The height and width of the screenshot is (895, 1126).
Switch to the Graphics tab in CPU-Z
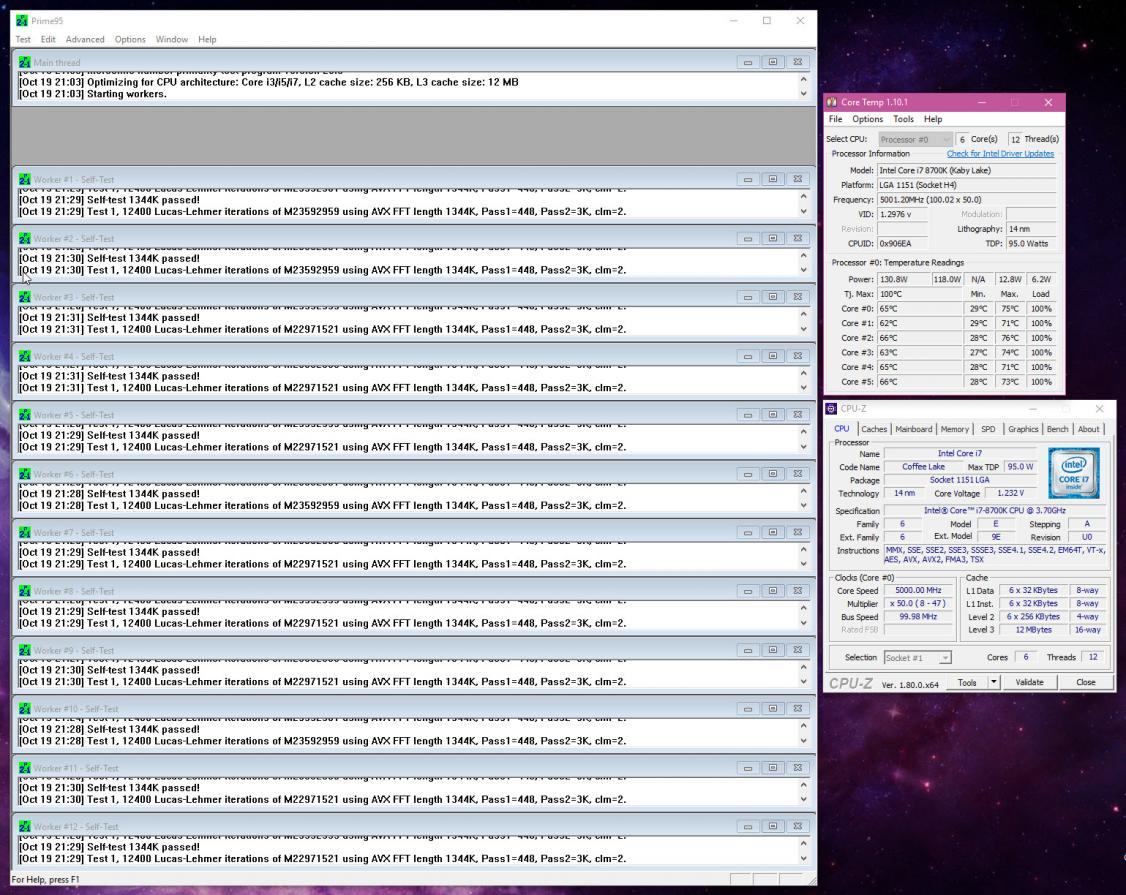tap(1023, 429)
